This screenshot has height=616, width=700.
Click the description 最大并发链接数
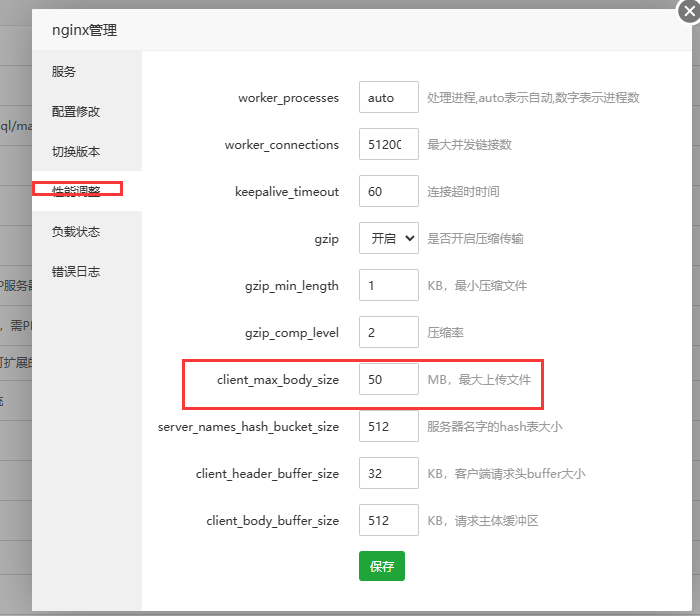[x=469, y=145]
